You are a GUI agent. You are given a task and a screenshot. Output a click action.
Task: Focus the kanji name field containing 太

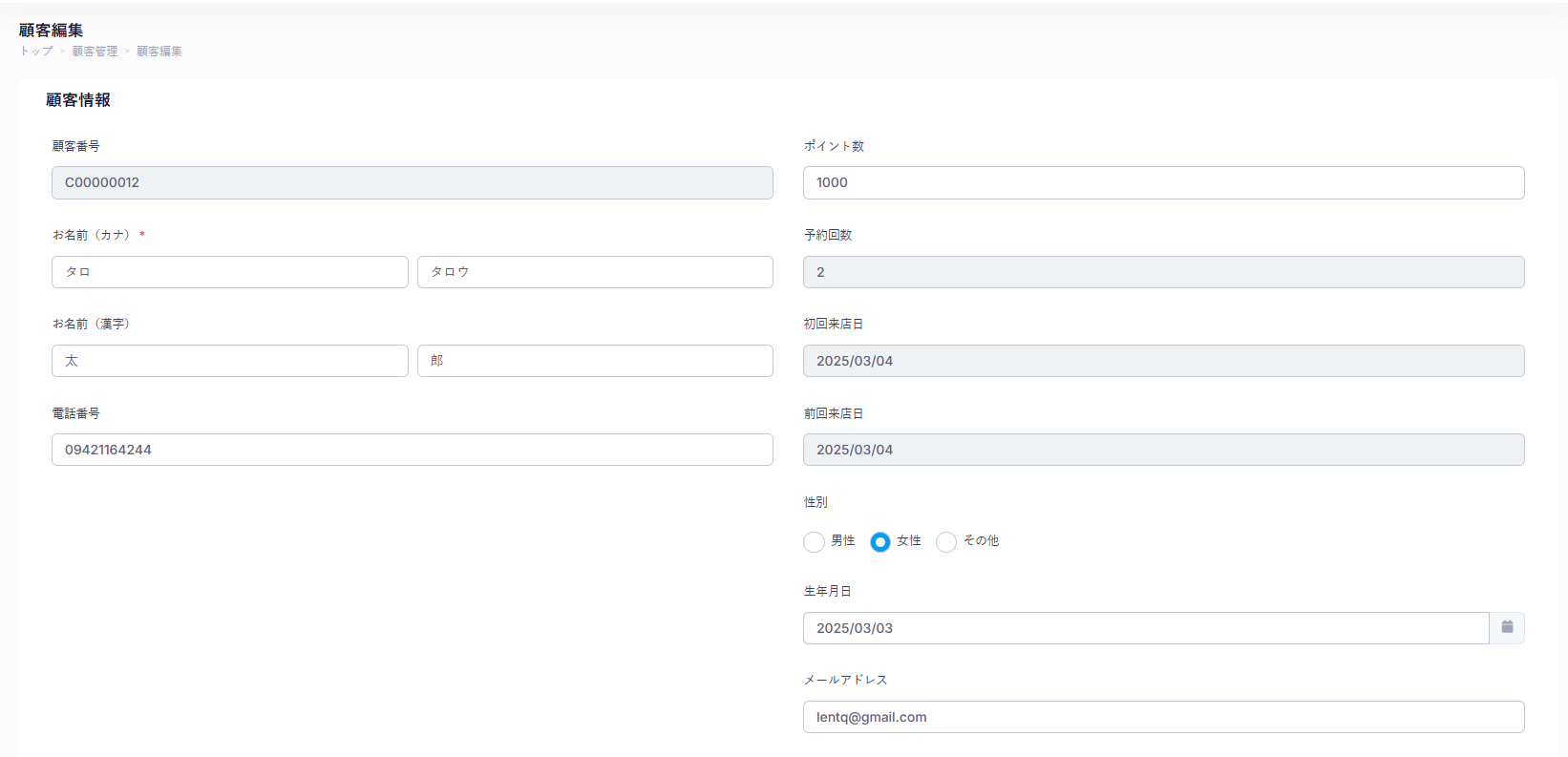229,361
